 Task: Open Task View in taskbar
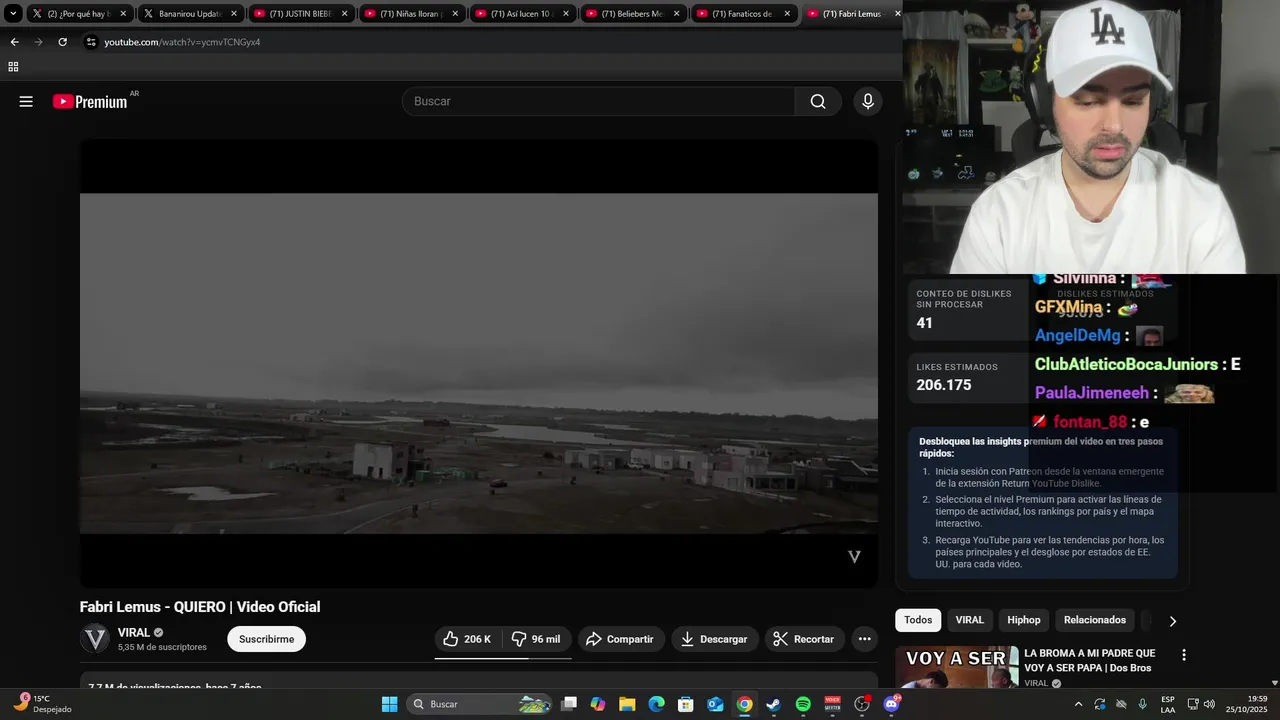click(x=569, y=704)
